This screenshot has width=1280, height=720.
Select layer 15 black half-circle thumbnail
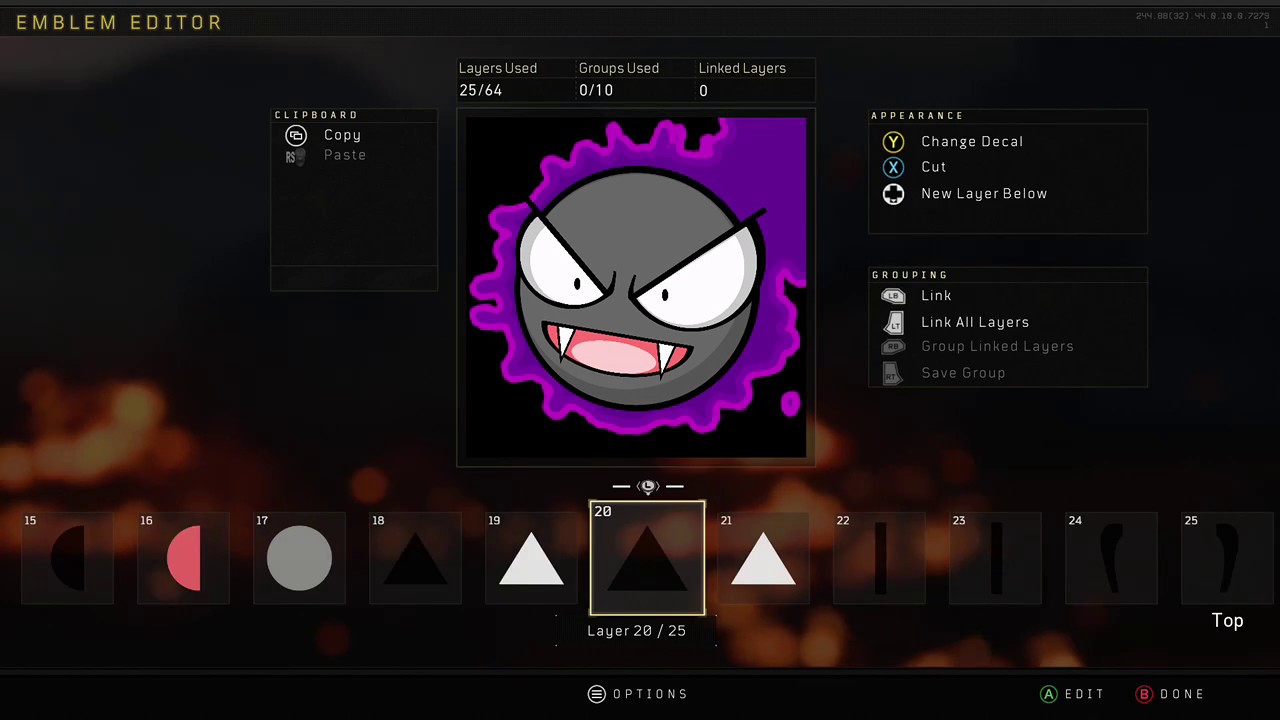pos(67,558)
